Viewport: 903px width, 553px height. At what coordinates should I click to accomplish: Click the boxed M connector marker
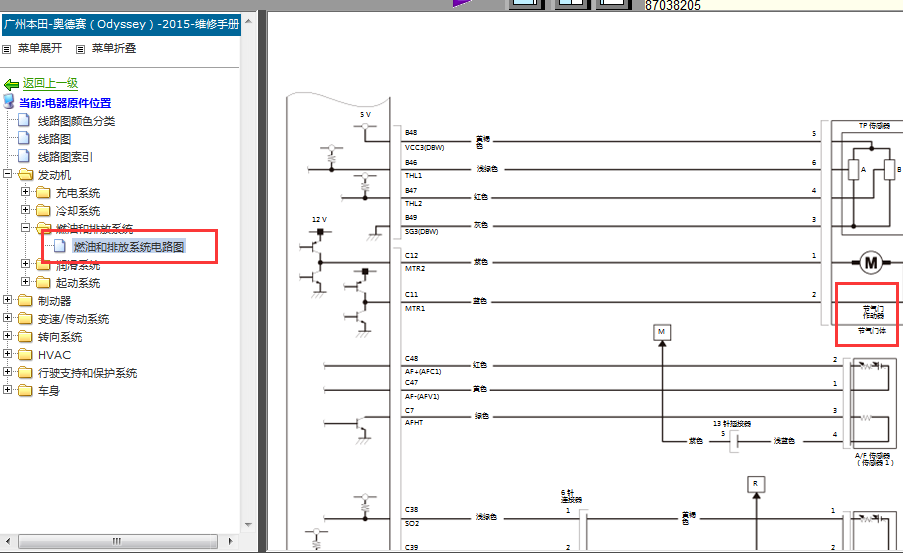[x=662, y=332]
